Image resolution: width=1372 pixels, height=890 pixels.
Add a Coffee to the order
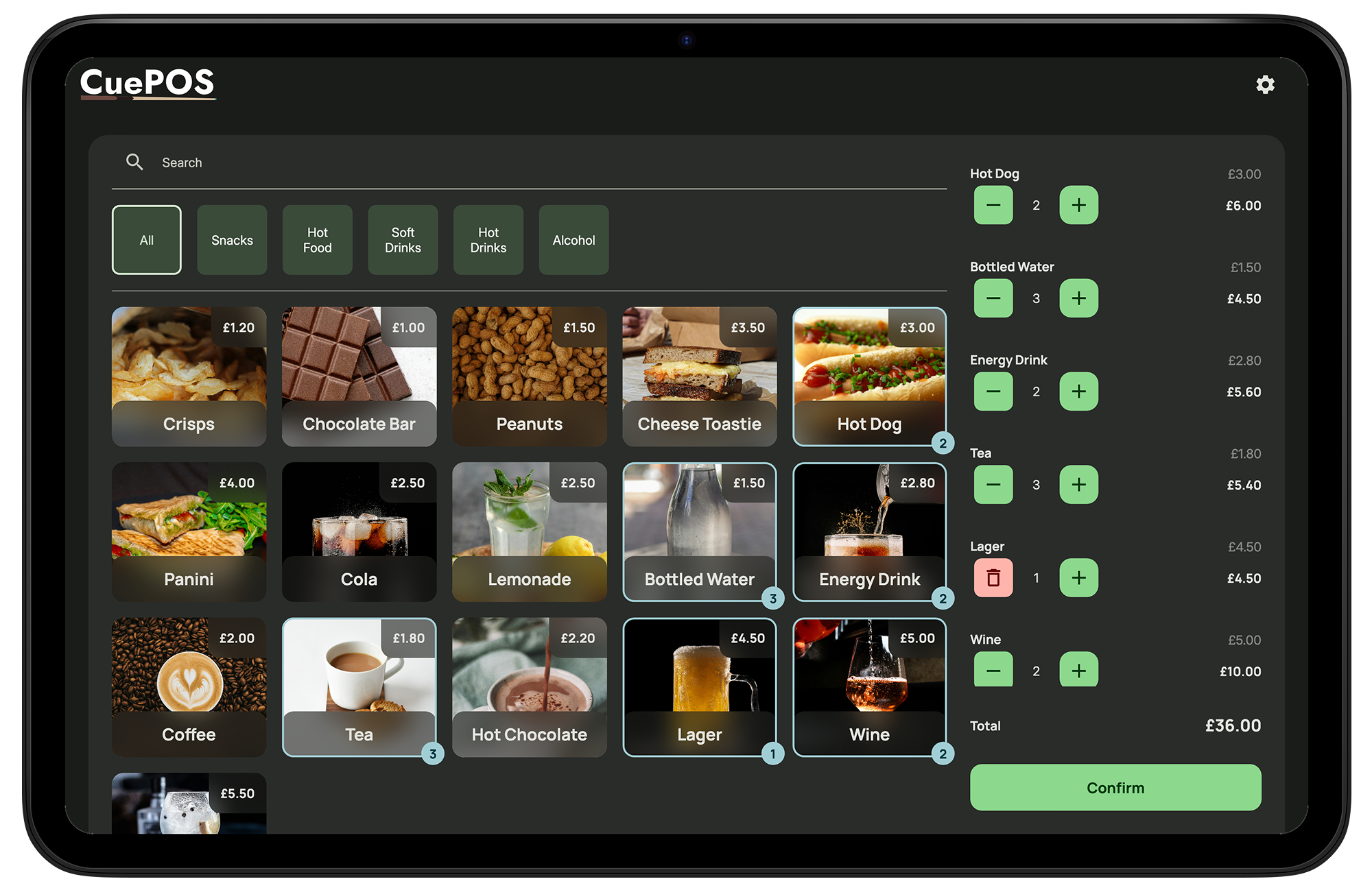pyautogui.click(x=189, y=687)
